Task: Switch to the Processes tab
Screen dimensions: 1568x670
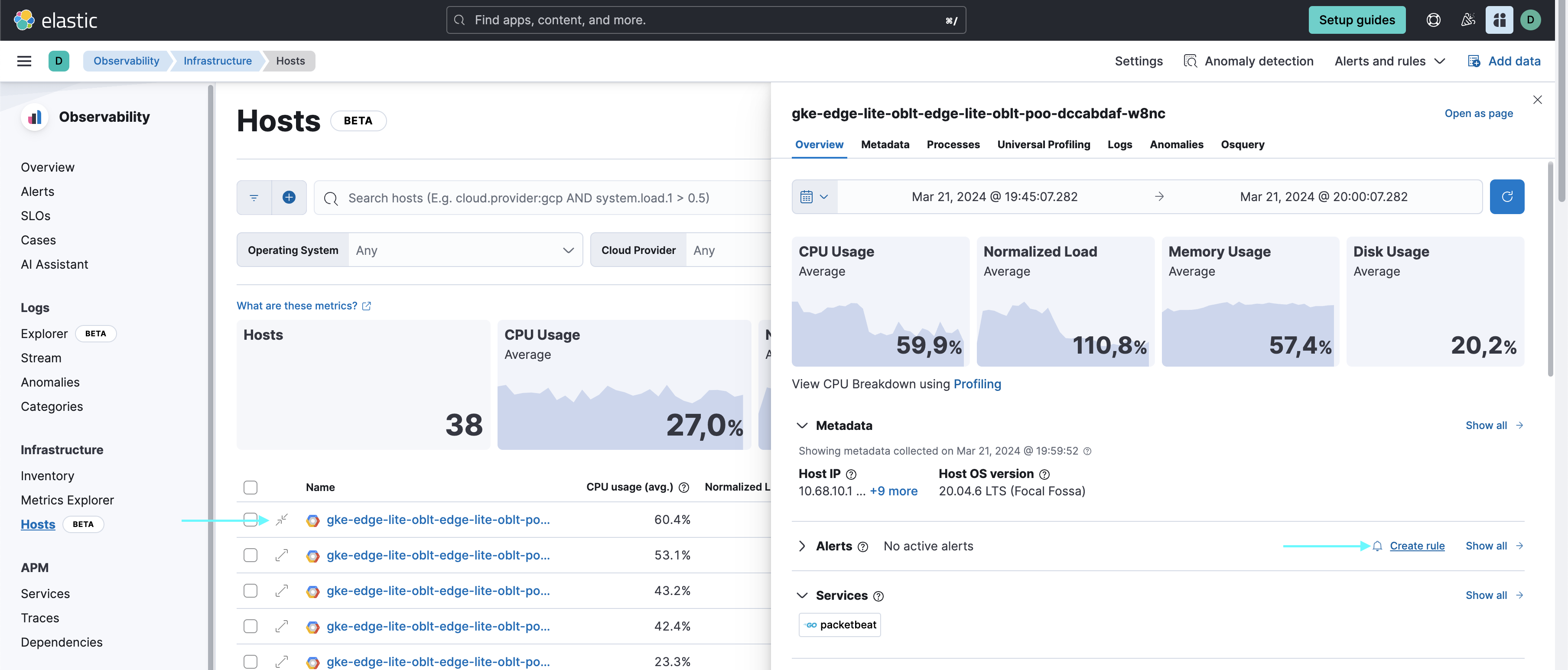Action: point(953,145)
